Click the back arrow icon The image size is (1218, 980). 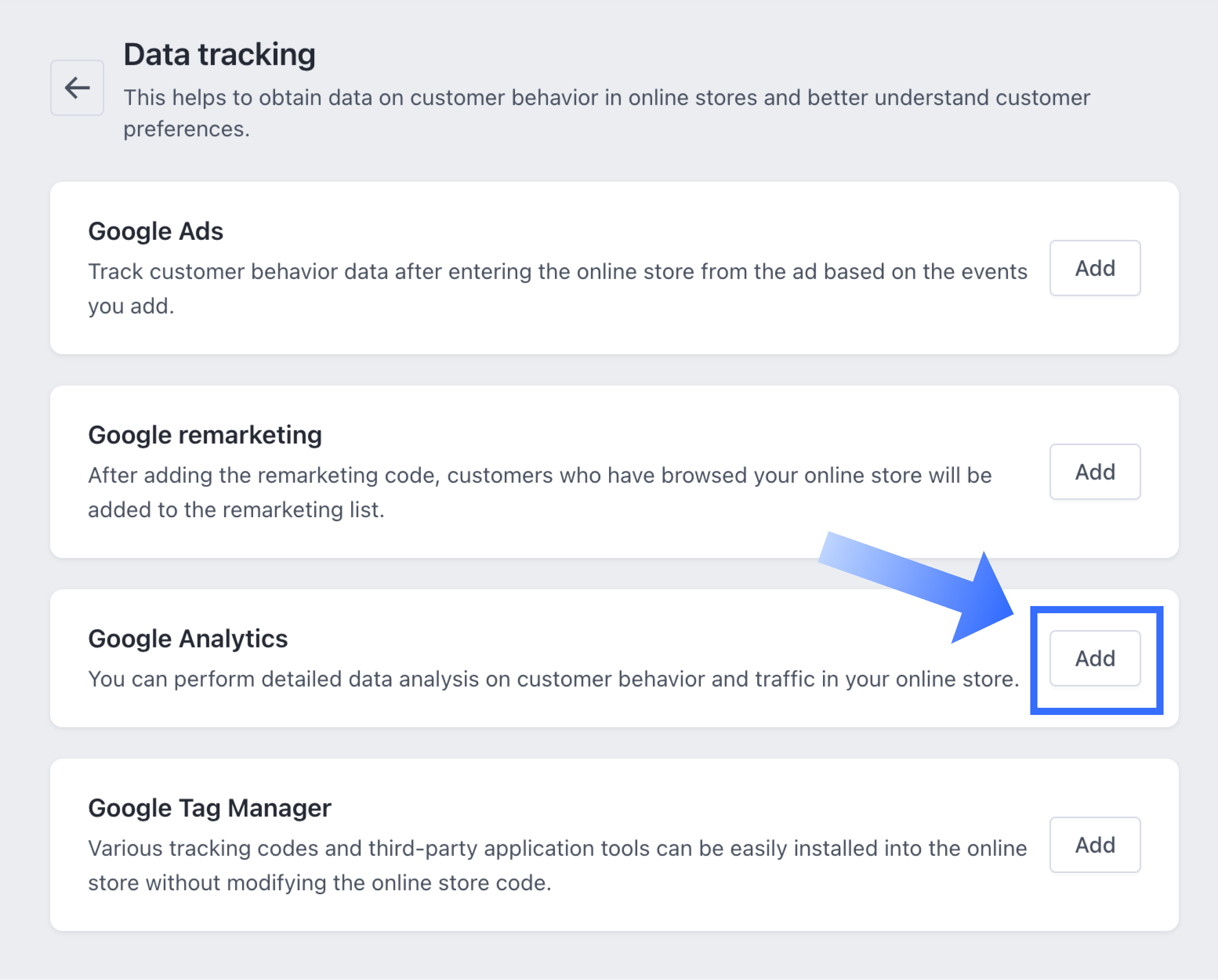pos(77,88)
